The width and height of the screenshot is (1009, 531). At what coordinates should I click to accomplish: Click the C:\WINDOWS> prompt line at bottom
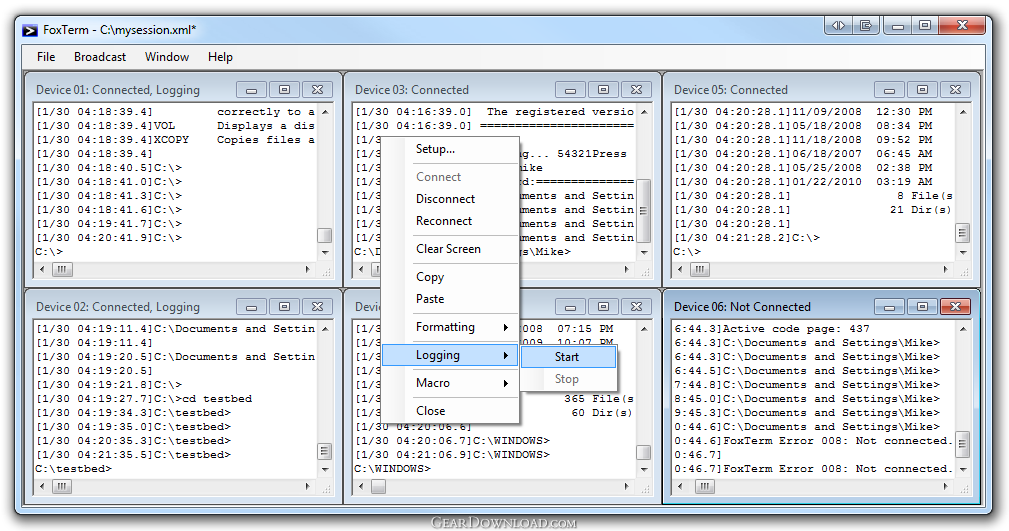coord(393,469)
